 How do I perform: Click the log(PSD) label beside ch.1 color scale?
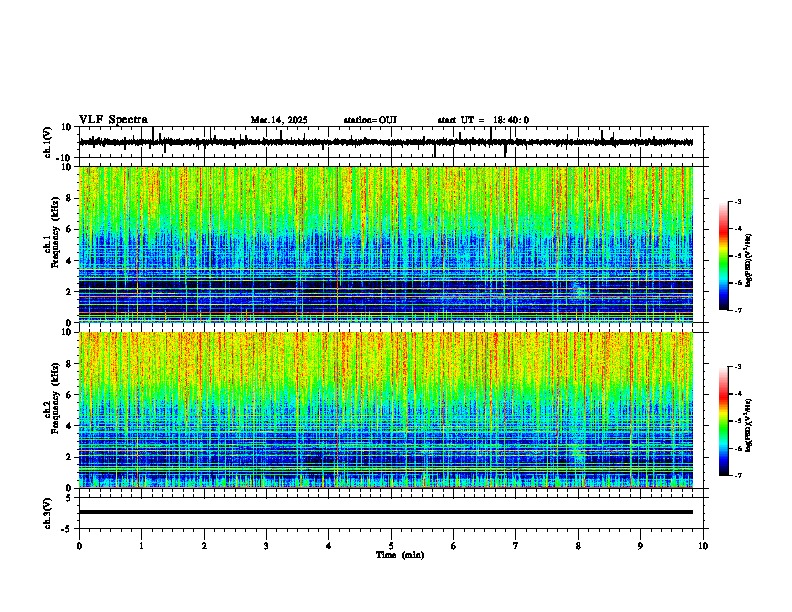click(748, 260)
